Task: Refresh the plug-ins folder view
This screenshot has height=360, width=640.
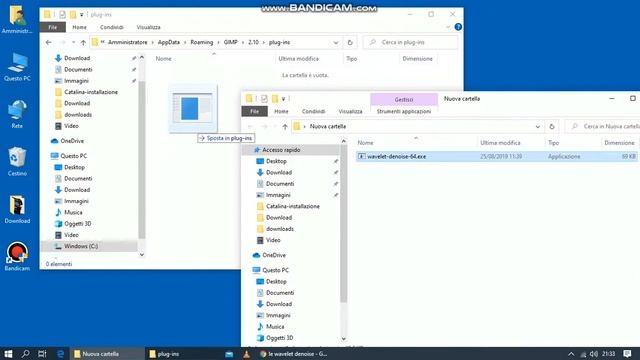Action: 350,42
